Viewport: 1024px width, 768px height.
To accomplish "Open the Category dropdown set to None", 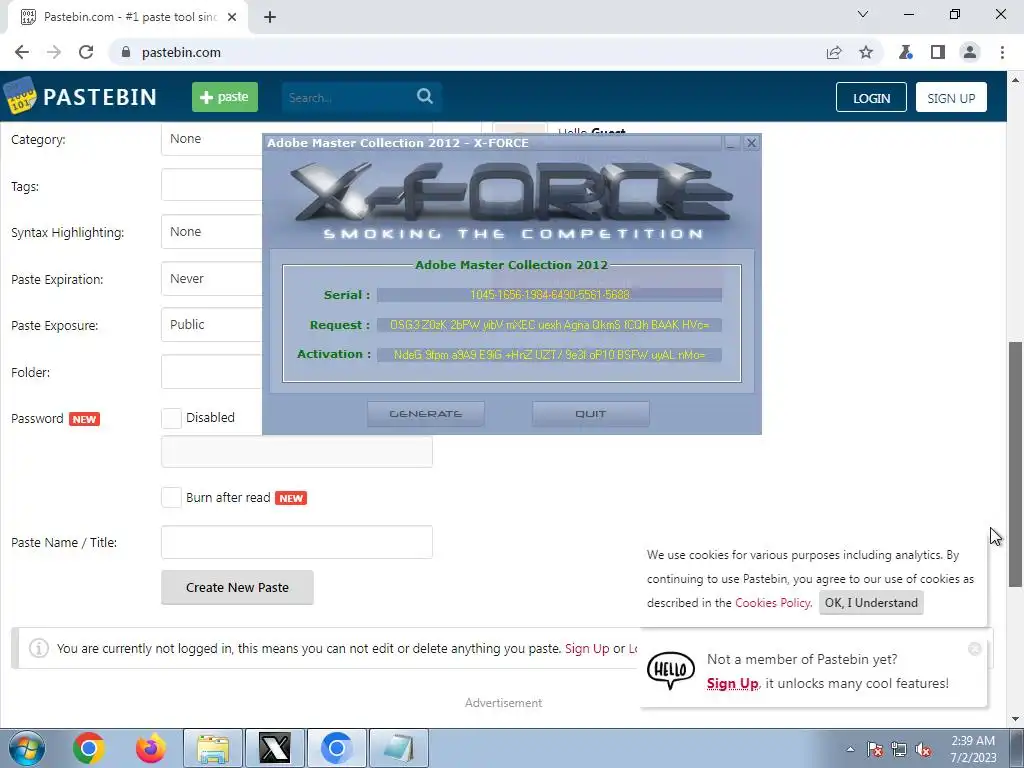I will pyautogui.click(x=212, y=138).
